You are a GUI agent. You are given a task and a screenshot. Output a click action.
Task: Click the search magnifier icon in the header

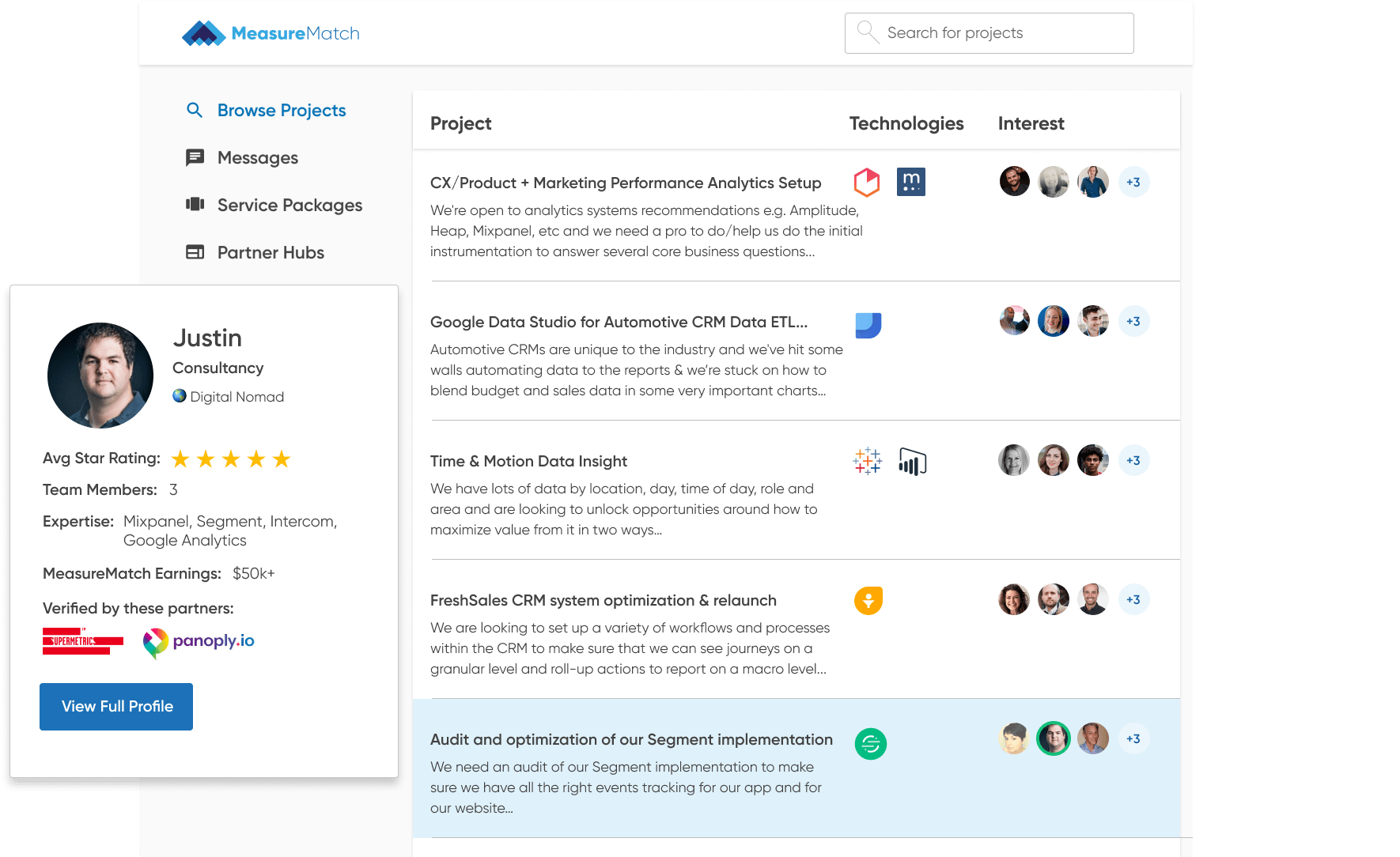tap(868, 32)
